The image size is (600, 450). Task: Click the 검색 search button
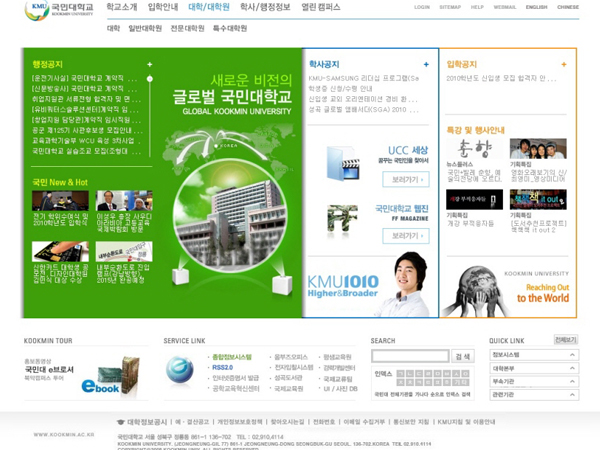pos(462,356)
